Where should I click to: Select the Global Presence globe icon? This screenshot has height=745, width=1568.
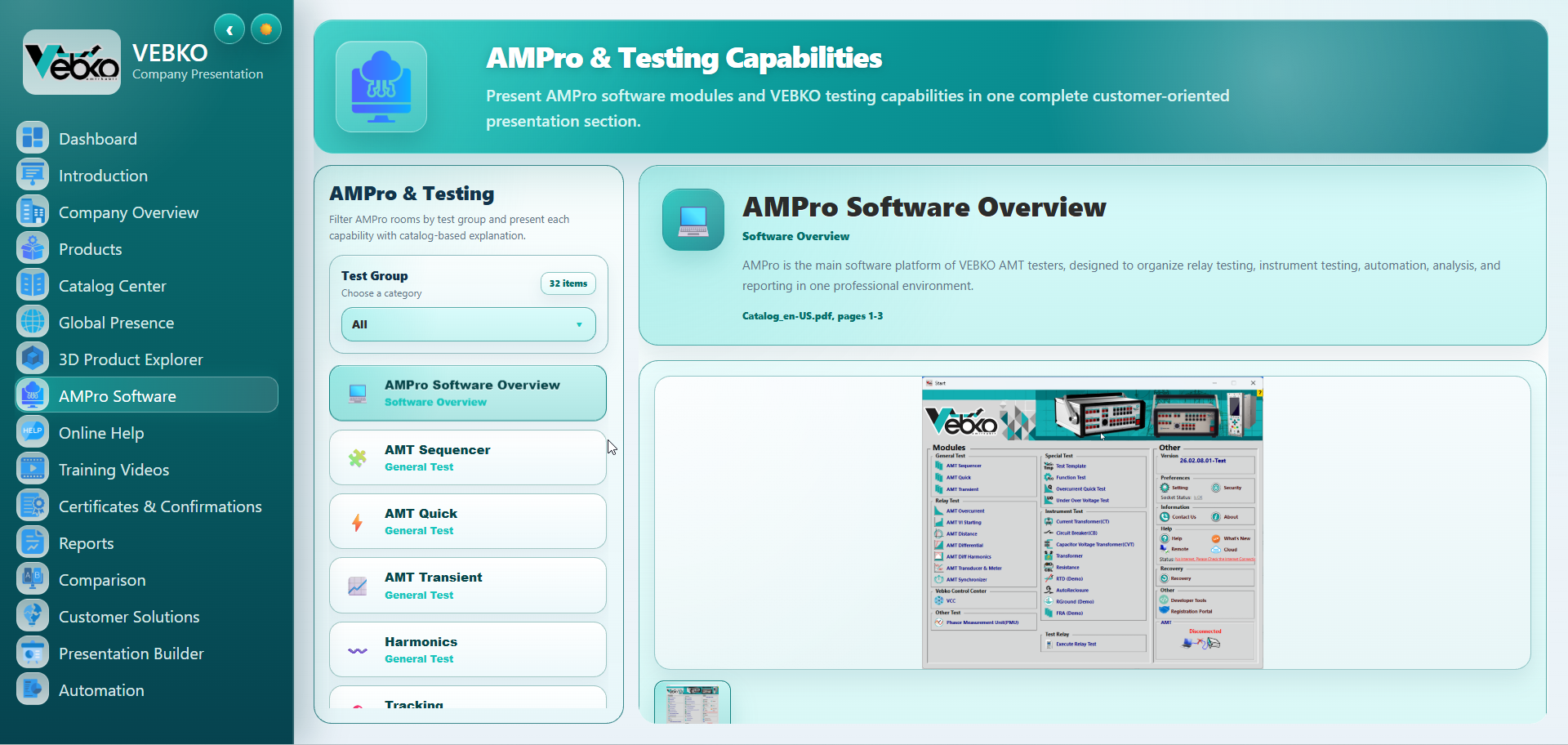tap(33, 322)
